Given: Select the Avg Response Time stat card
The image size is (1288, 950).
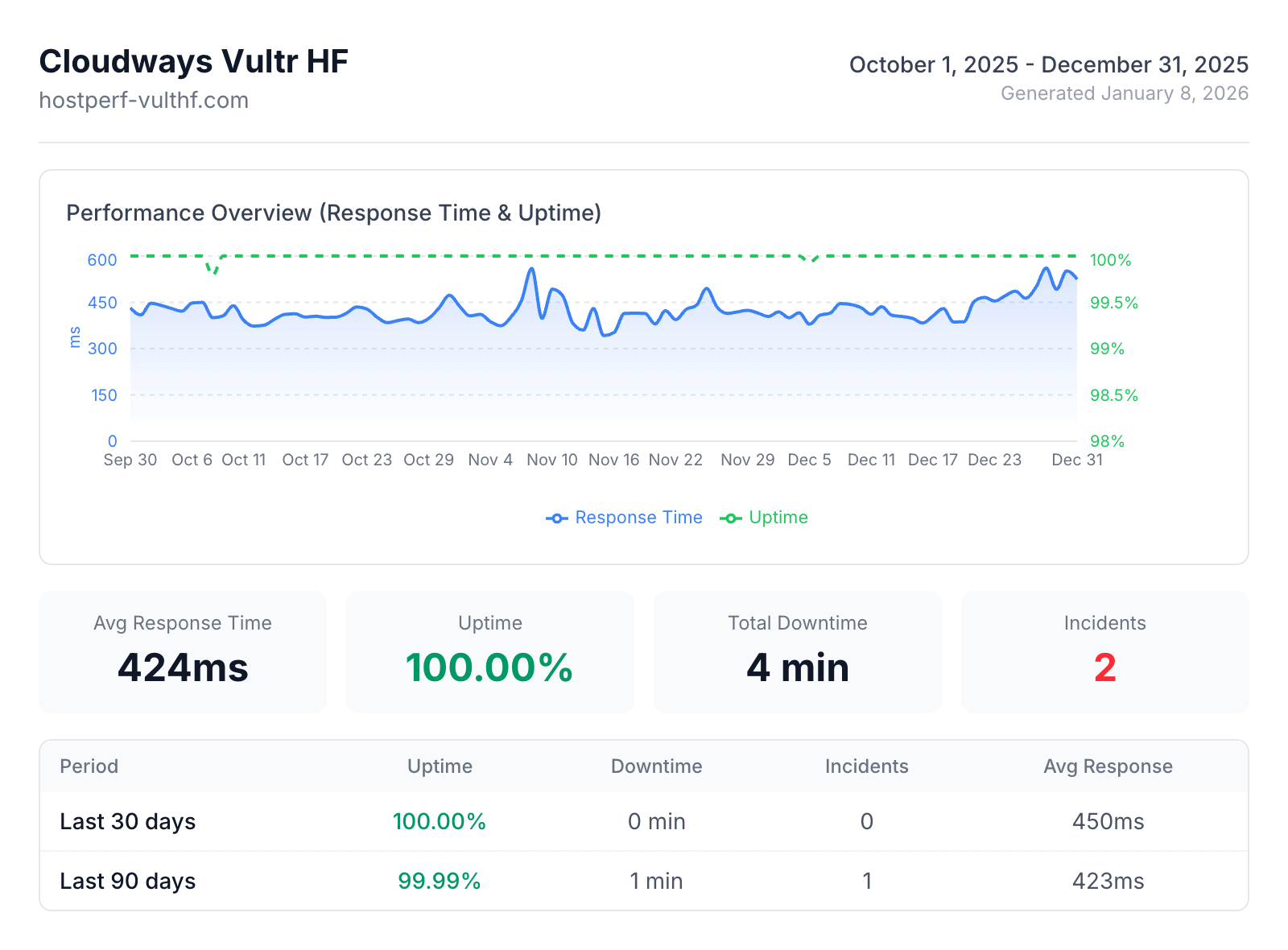Looking at the screenshot, I should pyautogui.click(x=183, y=652).
